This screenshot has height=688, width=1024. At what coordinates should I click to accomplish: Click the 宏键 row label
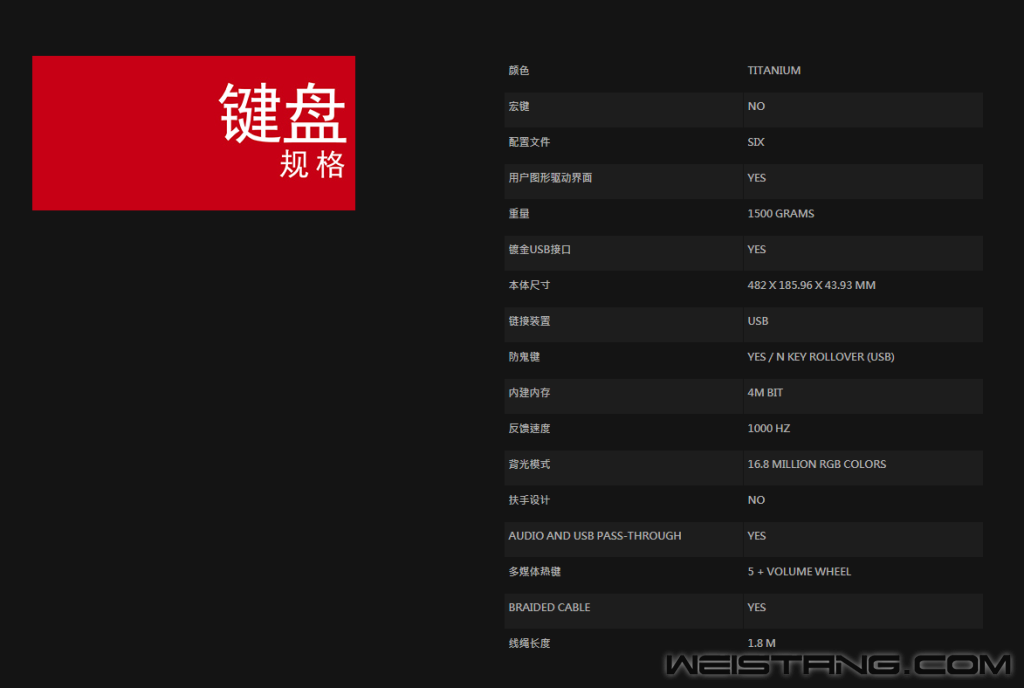519,106
